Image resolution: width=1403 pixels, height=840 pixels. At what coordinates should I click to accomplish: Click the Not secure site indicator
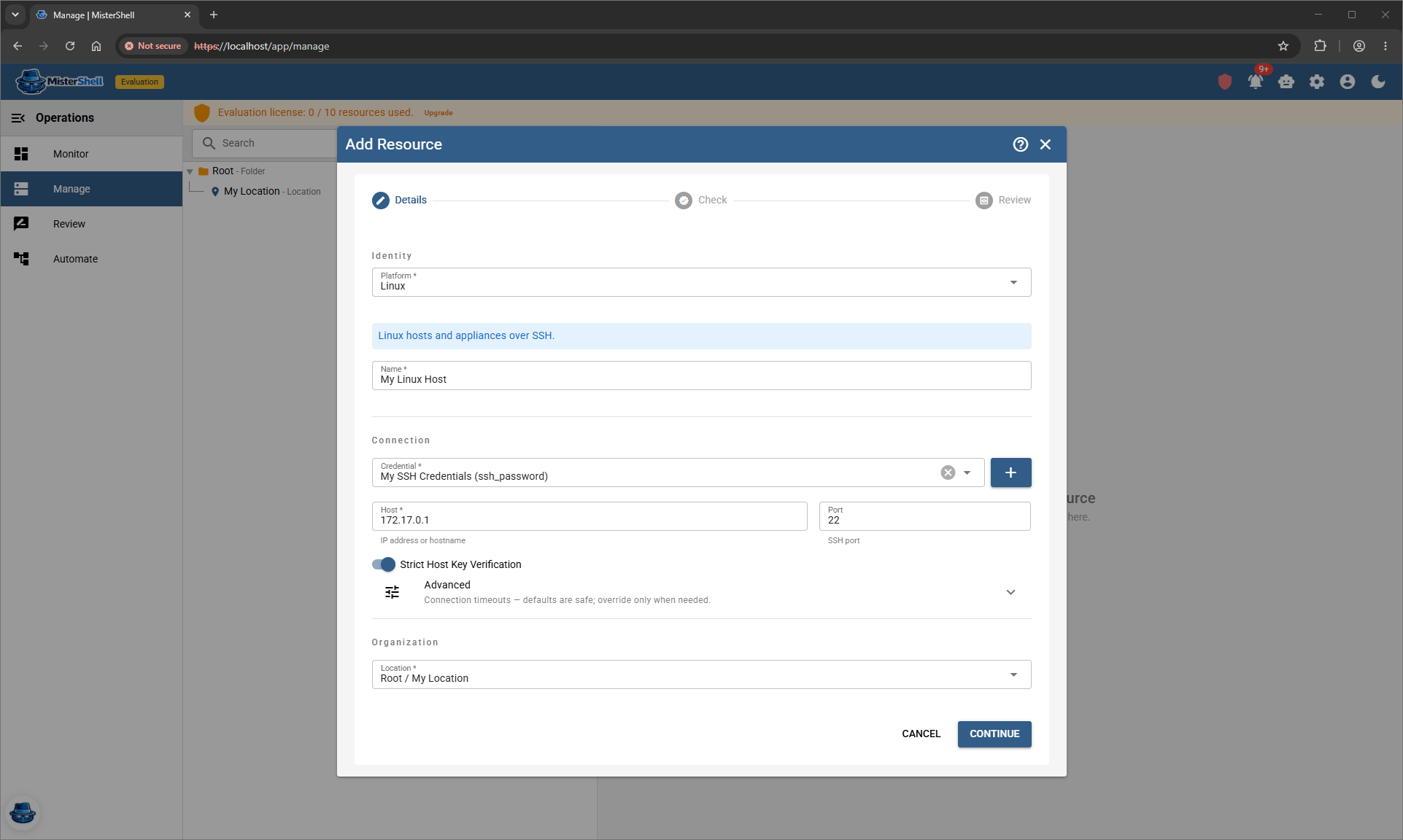tap(152, 46)
